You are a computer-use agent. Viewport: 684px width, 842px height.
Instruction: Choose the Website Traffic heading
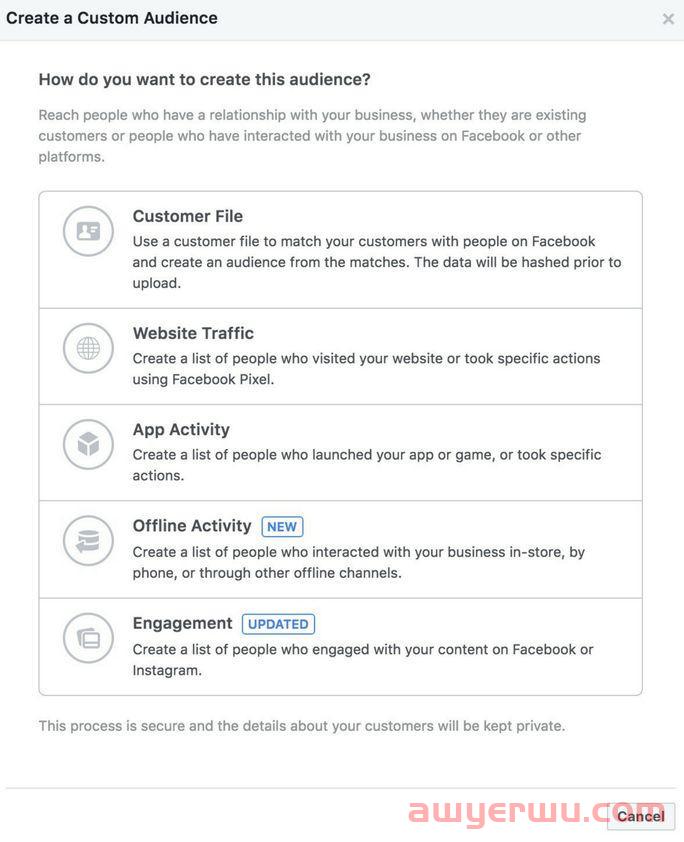point(193,333)
